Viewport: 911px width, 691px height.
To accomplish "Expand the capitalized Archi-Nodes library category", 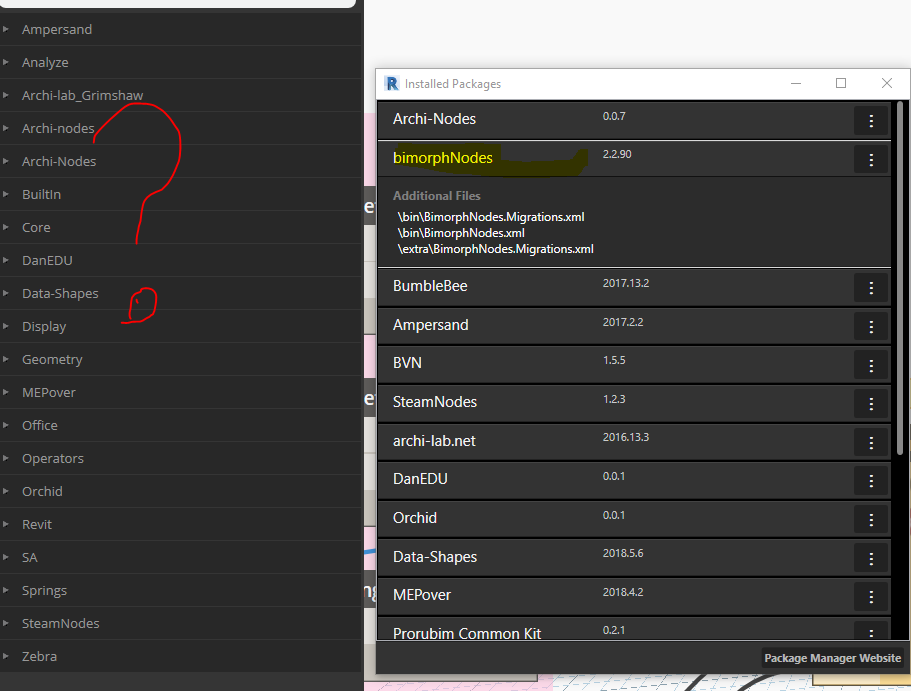I will [x=5, y=161].
